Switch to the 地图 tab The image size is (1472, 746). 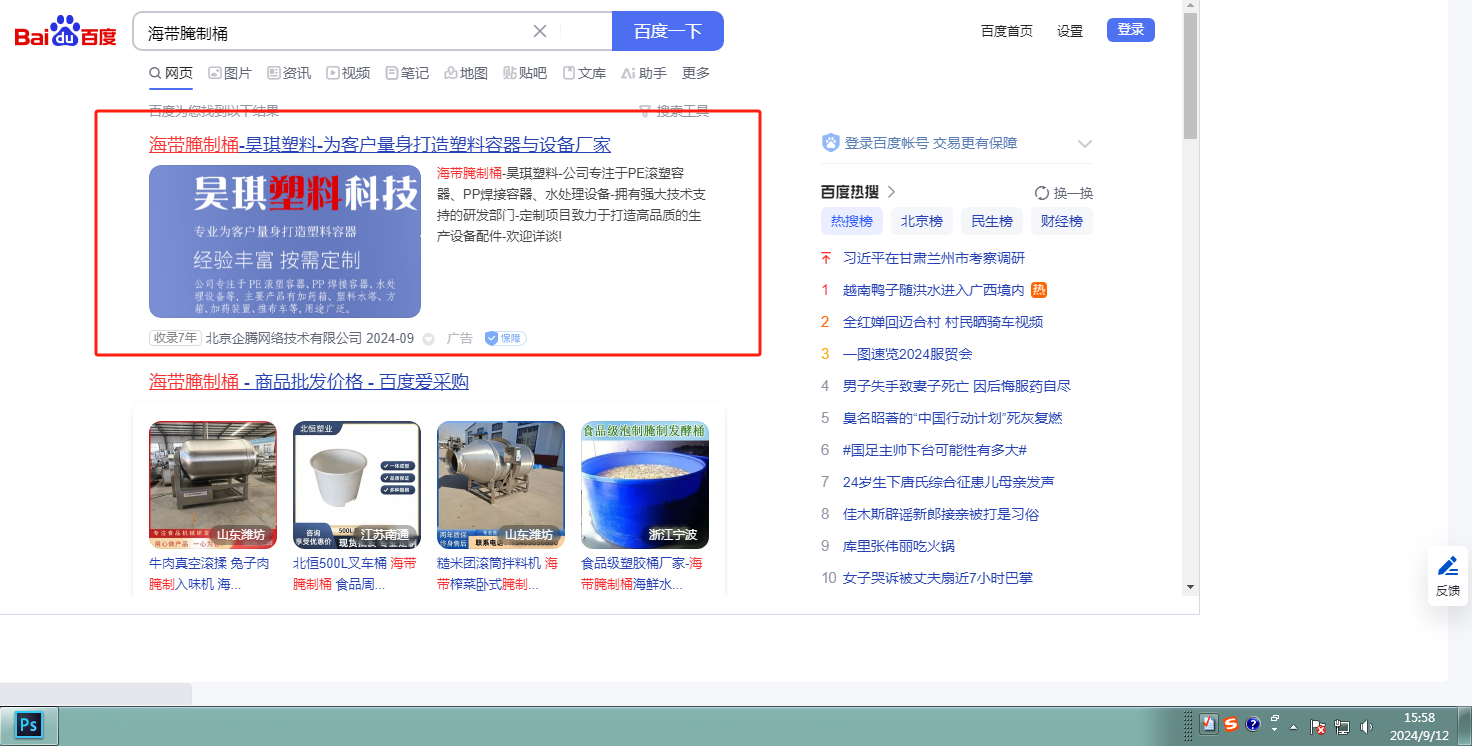[466, 73]
